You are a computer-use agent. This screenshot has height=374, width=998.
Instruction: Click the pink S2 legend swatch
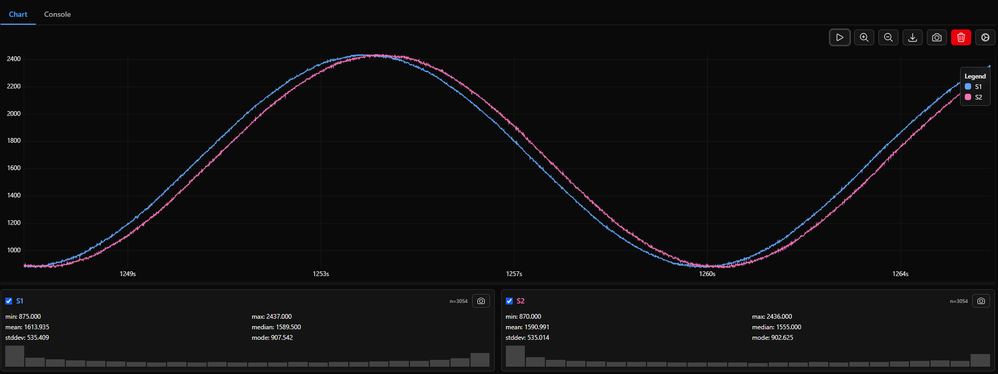(x=968, y=97)
